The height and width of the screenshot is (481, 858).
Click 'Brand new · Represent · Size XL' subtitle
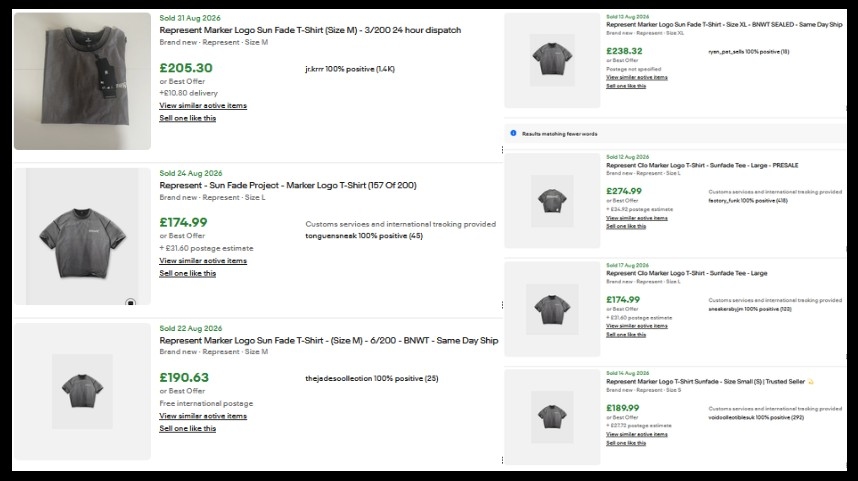(x=645, y=33)
